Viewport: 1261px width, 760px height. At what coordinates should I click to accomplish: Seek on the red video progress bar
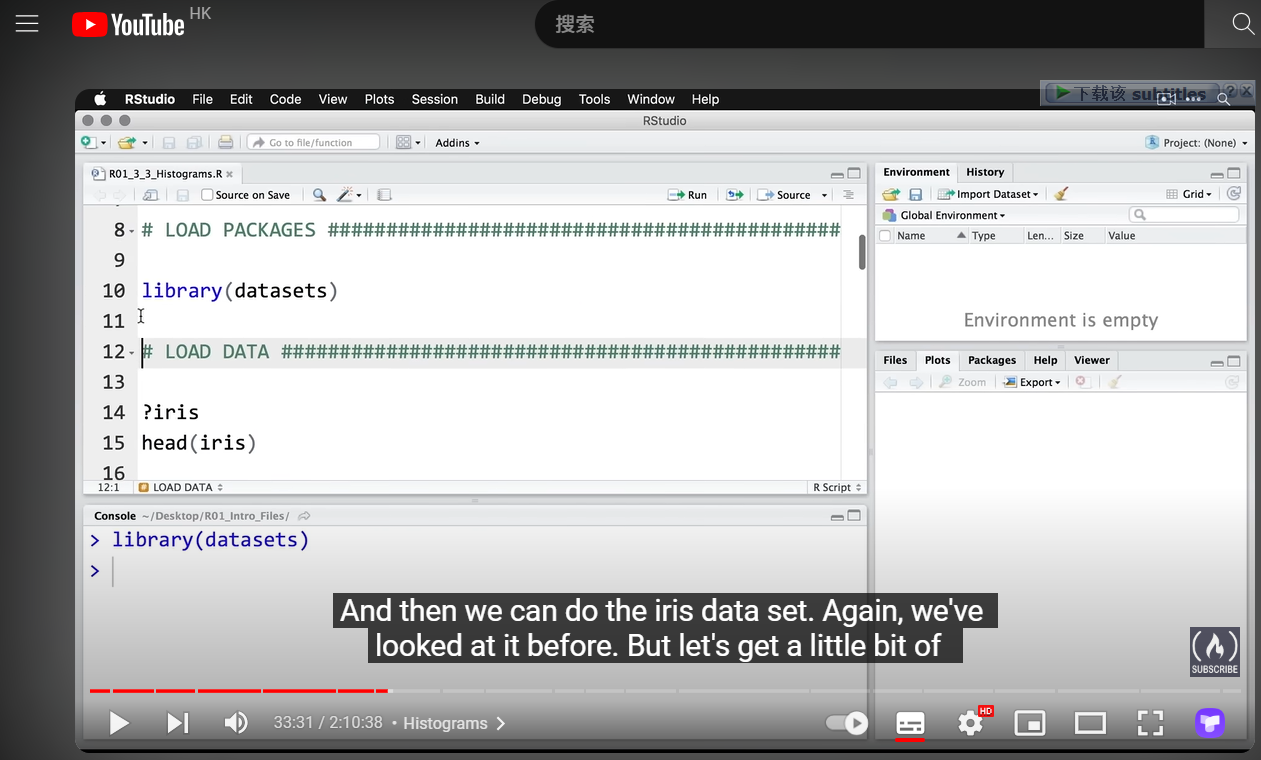coord(239,691)
